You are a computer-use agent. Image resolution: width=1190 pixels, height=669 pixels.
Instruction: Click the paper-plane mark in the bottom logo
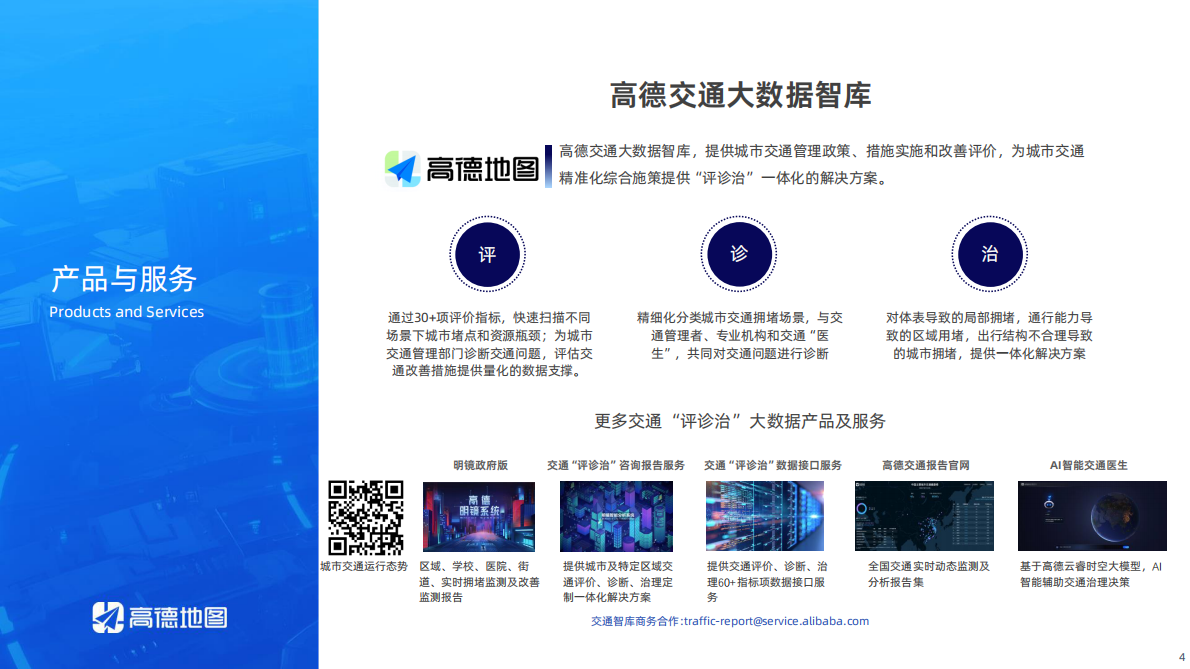(x=106, y=618)
